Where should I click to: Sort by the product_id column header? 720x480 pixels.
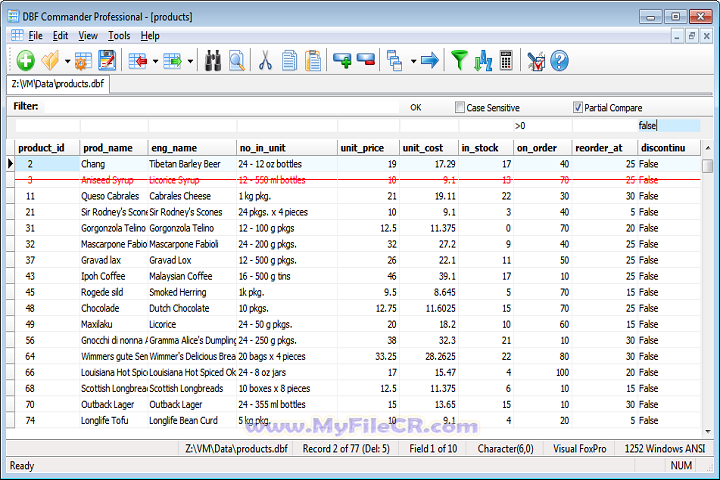[47, 148]
